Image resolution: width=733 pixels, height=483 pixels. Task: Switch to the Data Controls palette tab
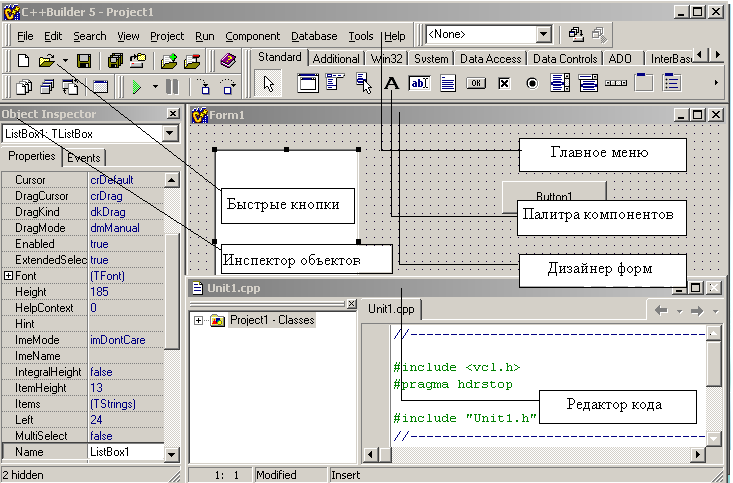pos(565,59)
